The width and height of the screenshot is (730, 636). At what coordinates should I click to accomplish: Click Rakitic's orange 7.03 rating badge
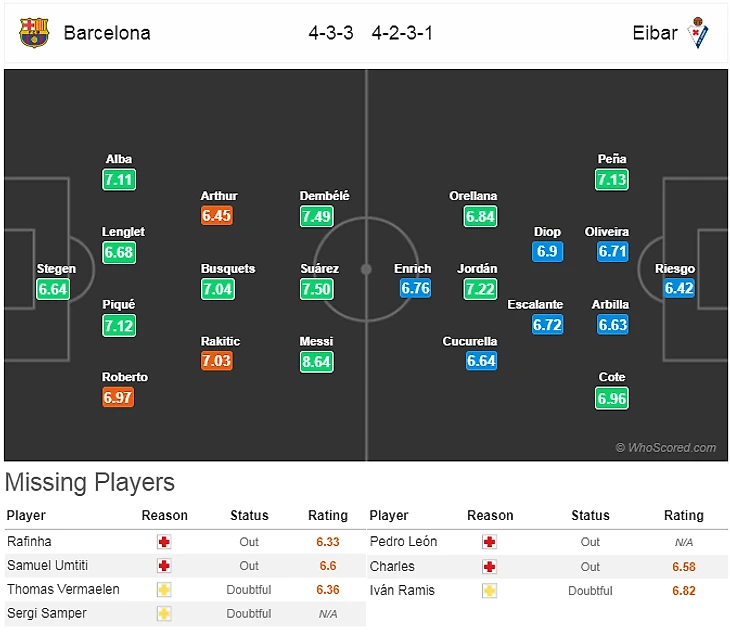click(x=217, y=361)
